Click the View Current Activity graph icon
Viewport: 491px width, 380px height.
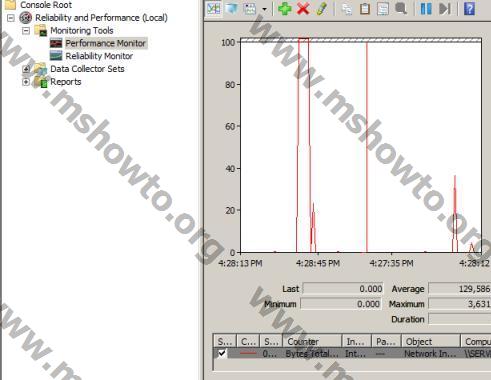213,9
